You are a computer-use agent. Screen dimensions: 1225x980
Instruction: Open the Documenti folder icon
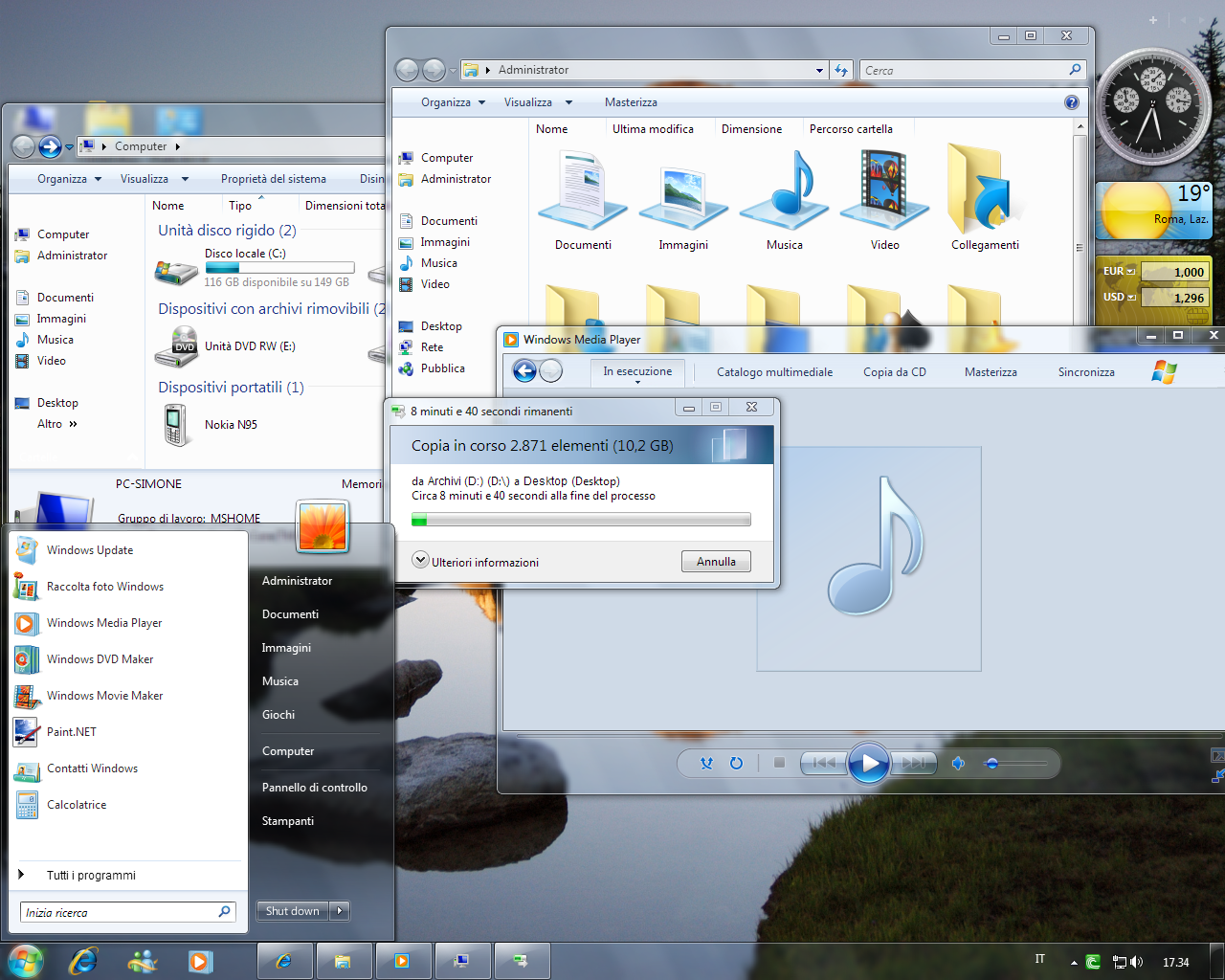click(x=583, y=199)
